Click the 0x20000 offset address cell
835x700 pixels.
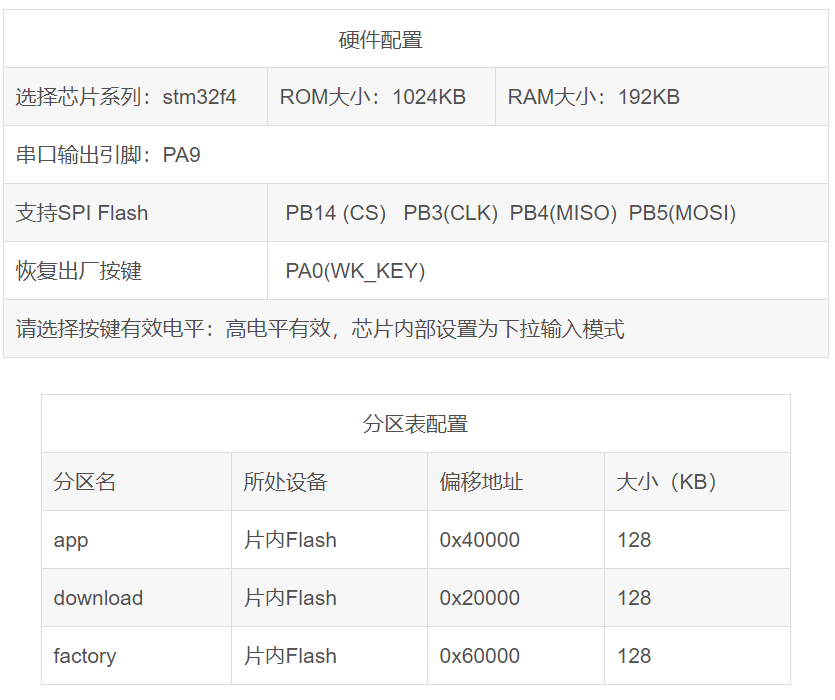480,598
